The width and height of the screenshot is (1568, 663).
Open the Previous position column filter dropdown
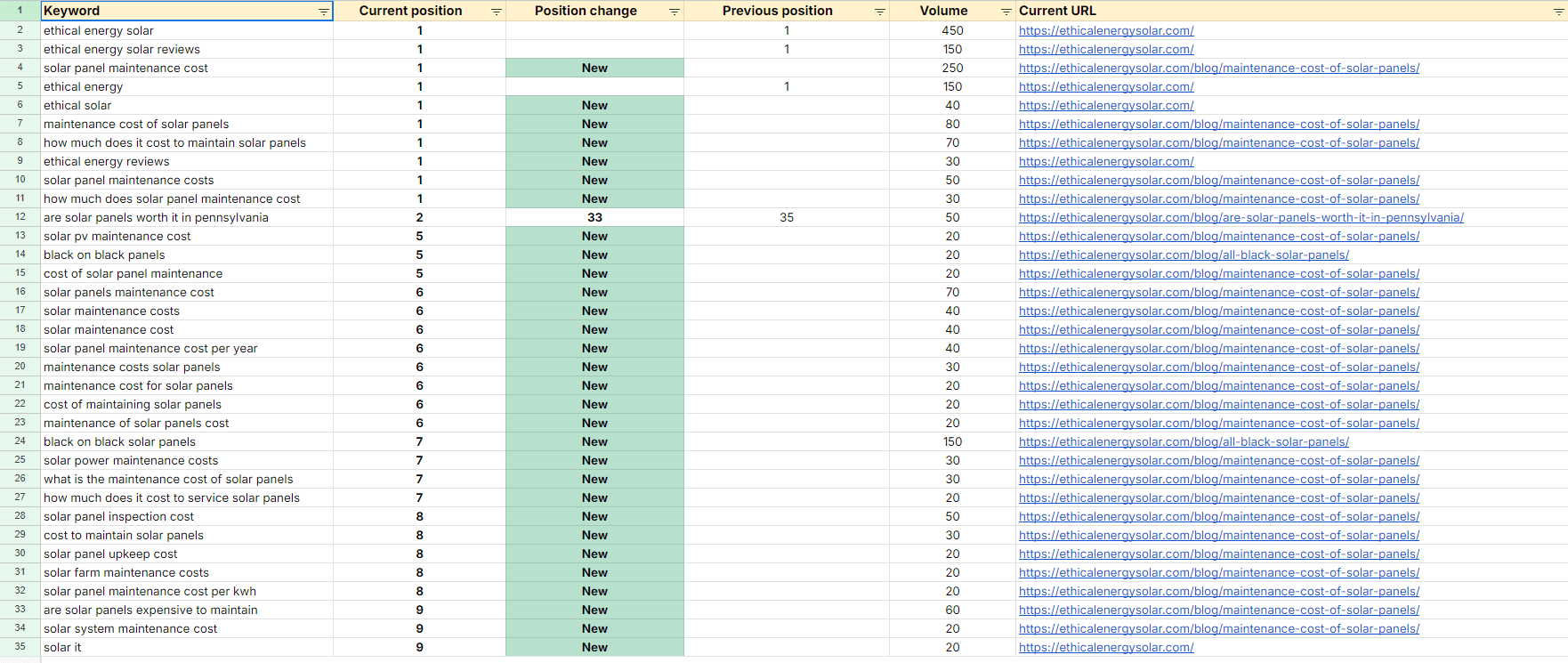pos(880,12)
